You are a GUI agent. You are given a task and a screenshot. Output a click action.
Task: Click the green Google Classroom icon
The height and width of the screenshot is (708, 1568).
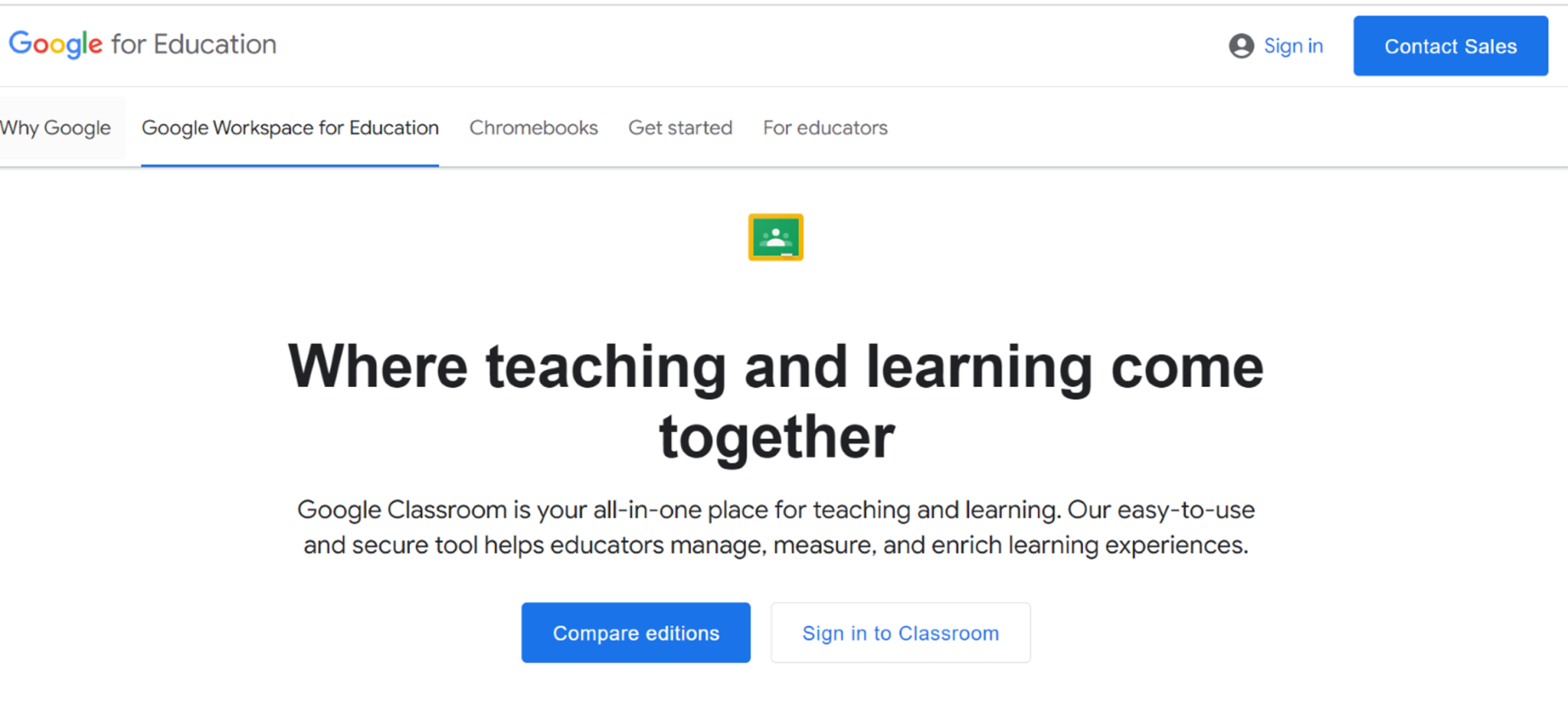(x=776, y=237)
